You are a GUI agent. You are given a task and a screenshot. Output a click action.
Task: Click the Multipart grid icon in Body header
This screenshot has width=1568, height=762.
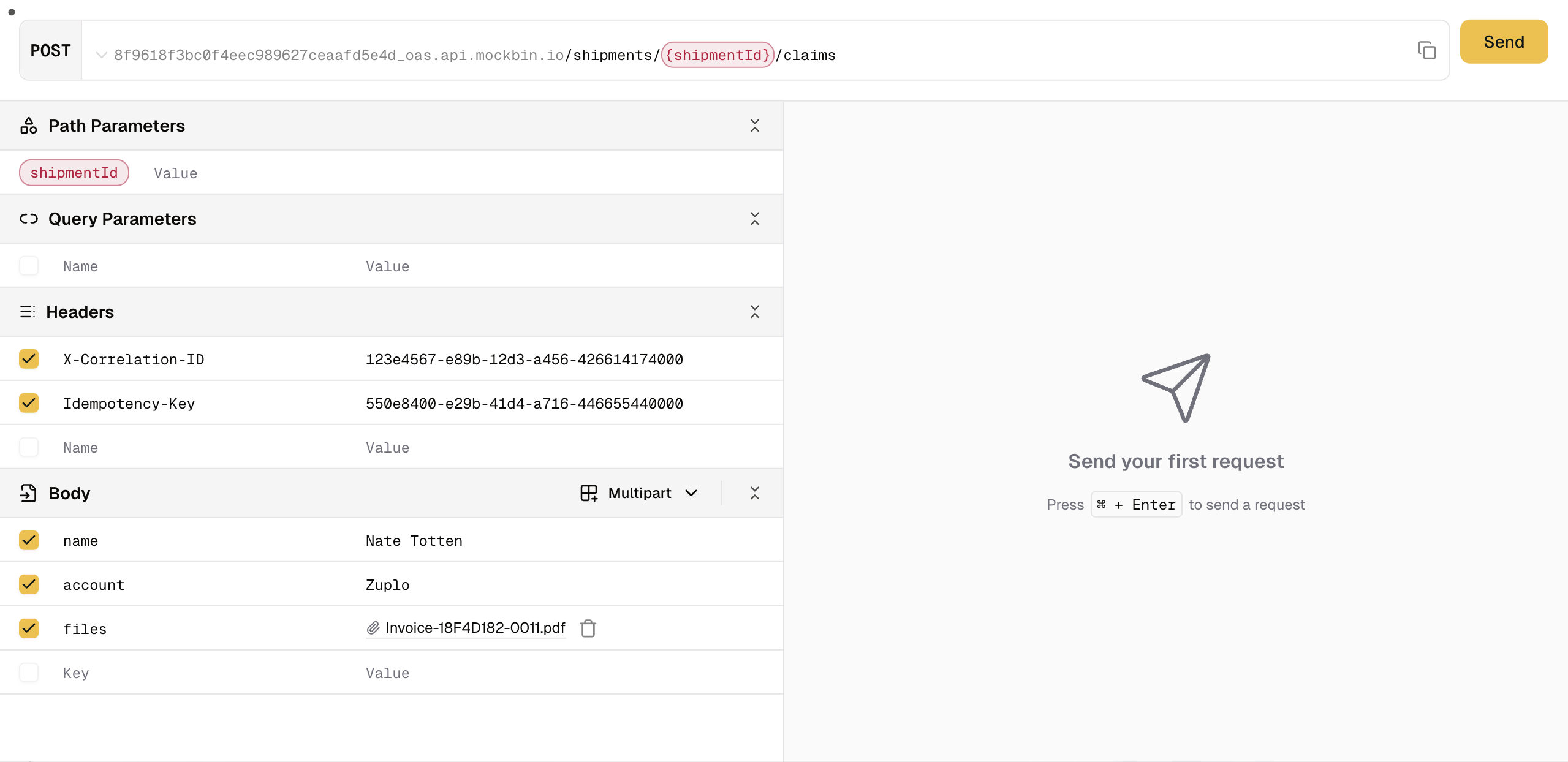tap(588, 492)
